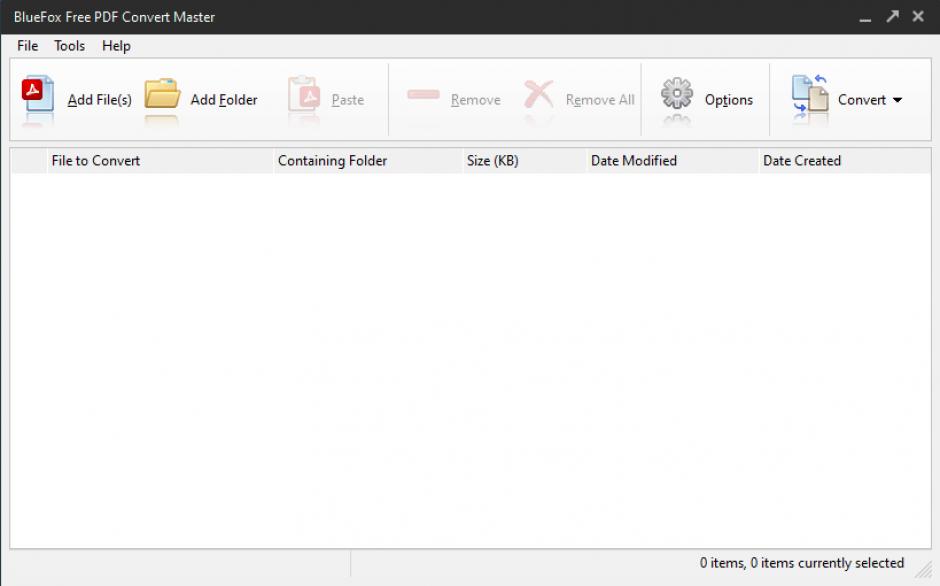This screenshot has height=586, width=940.
Task: Click the Paste text label
Action: (x=348, y=100)
